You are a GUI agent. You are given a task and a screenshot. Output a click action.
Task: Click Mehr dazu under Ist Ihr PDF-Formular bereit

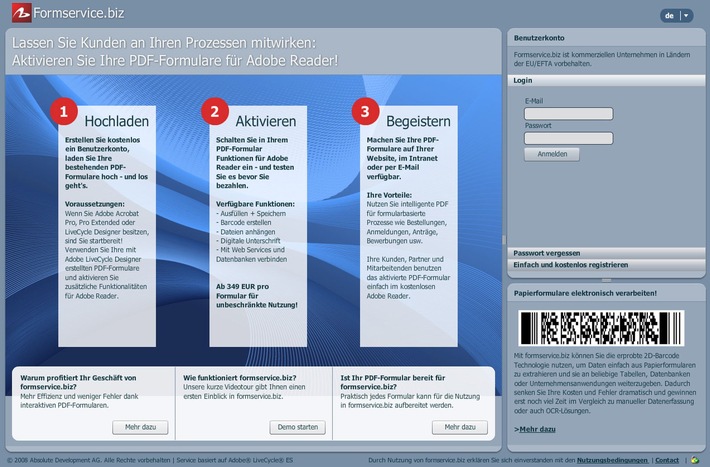(x=460, y=427)
